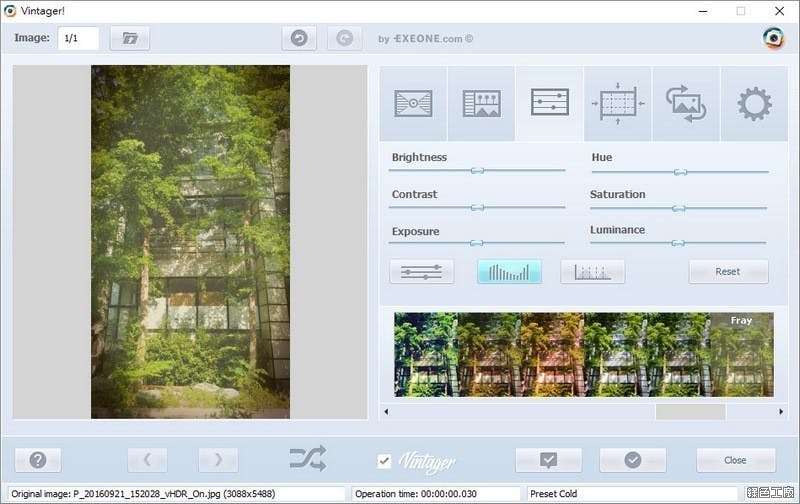Open the settings gear tab

pyautogui.click(x=754, y=104)
